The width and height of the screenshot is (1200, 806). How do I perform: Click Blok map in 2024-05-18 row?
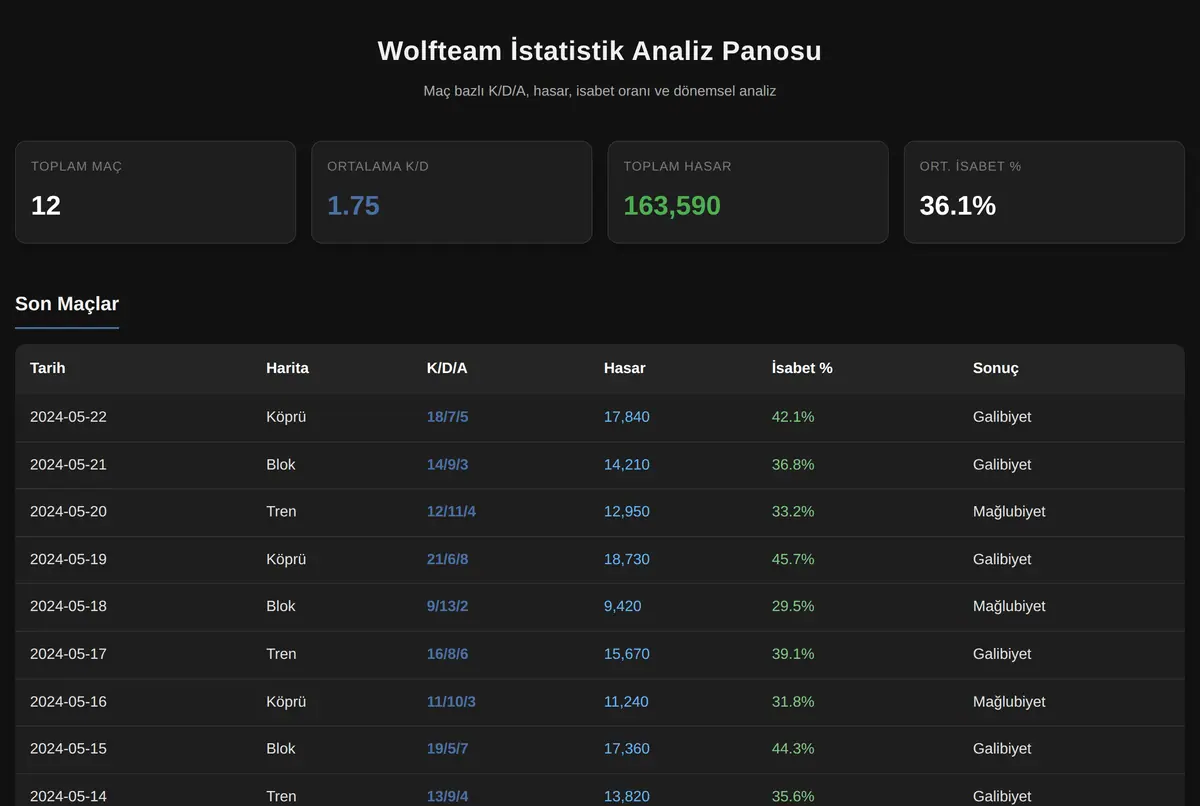[281, 607]
